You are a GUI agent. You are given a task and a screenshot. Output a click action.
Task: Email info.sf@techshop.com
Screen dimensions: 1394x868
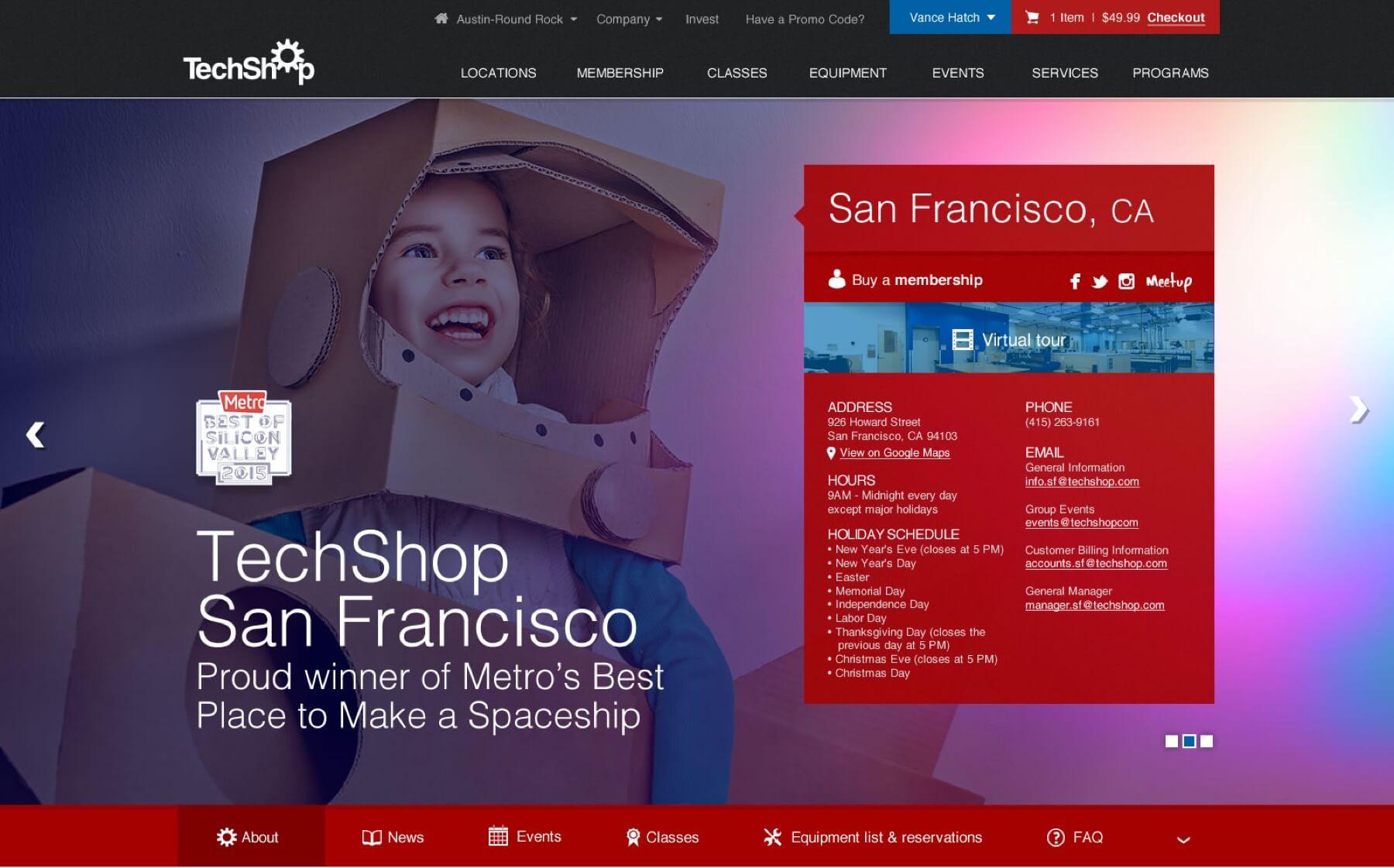point(1082,482)
